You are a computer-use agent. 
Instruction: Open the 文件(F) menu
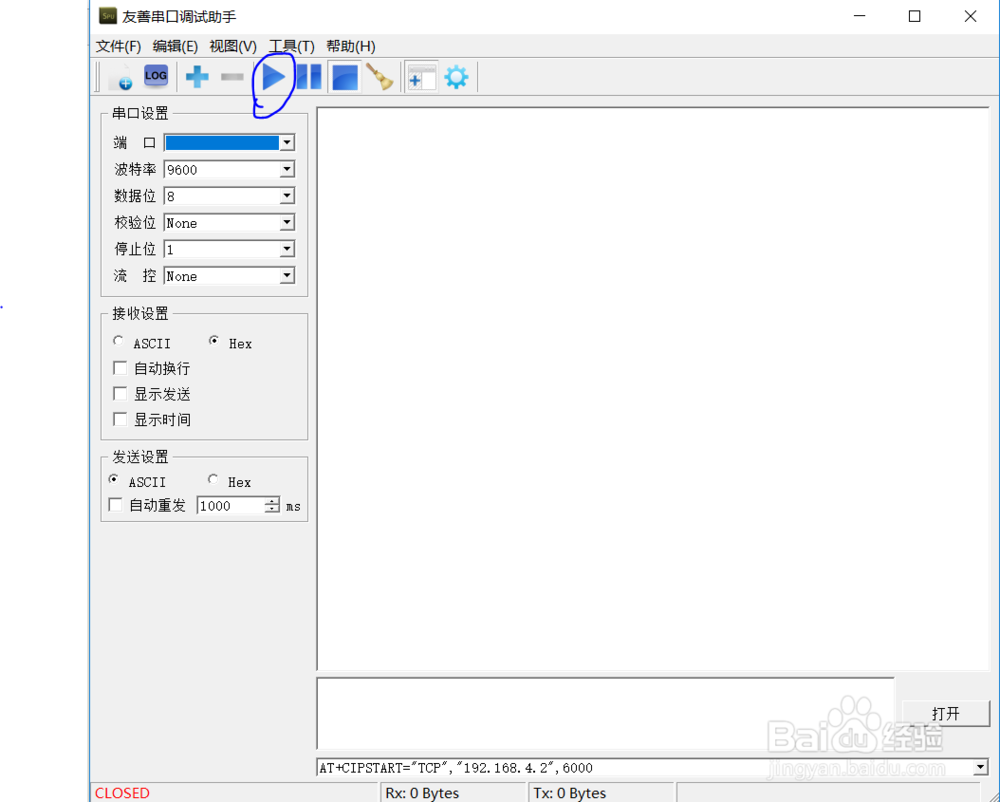pos(118,47)
